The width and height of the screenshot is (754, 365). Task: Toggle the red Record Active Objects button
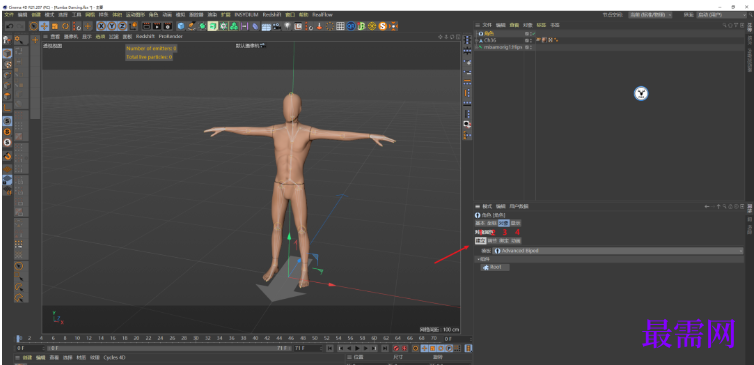[x=396, y=348]
